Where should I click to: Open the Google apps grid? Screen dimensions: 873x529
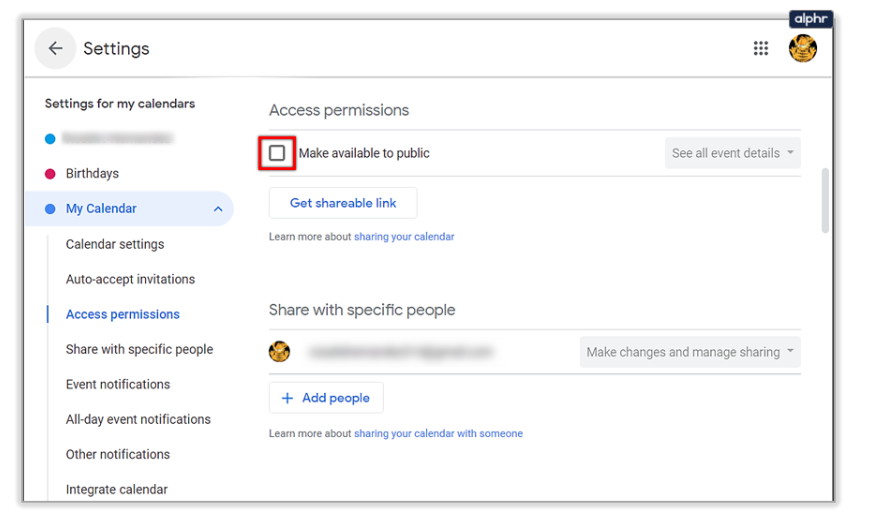761,48
